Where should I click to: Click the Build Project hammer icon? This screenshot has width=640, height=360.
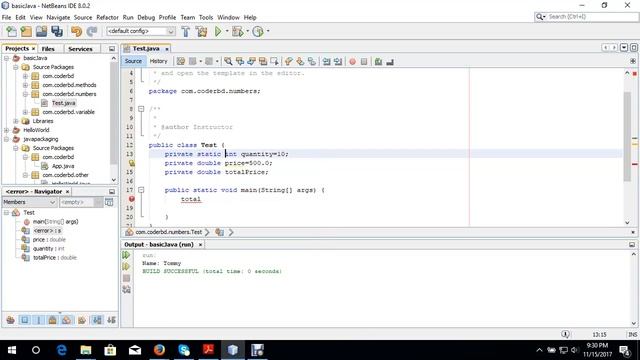pyautogui.click(x=186, y=31)
